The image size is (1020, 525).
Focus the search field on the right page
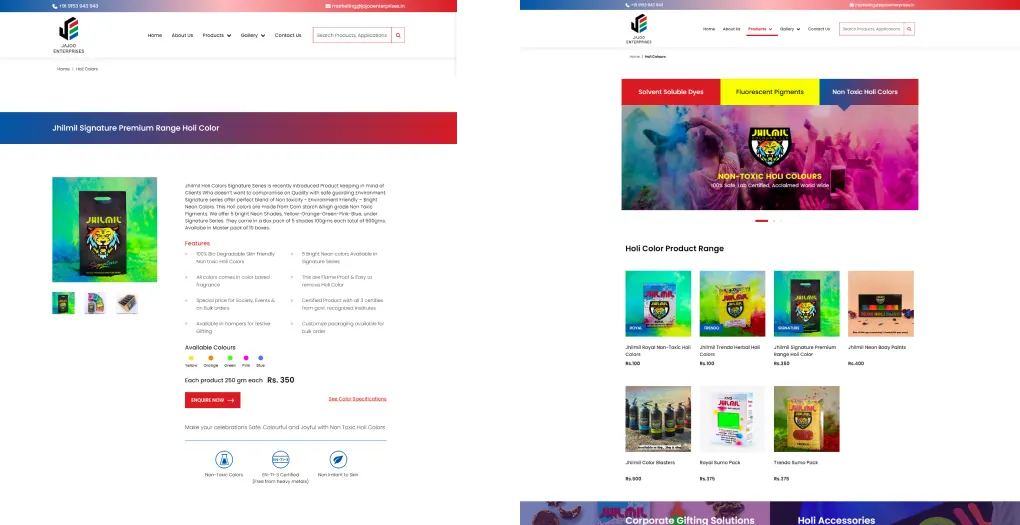(x=872, y=29)
